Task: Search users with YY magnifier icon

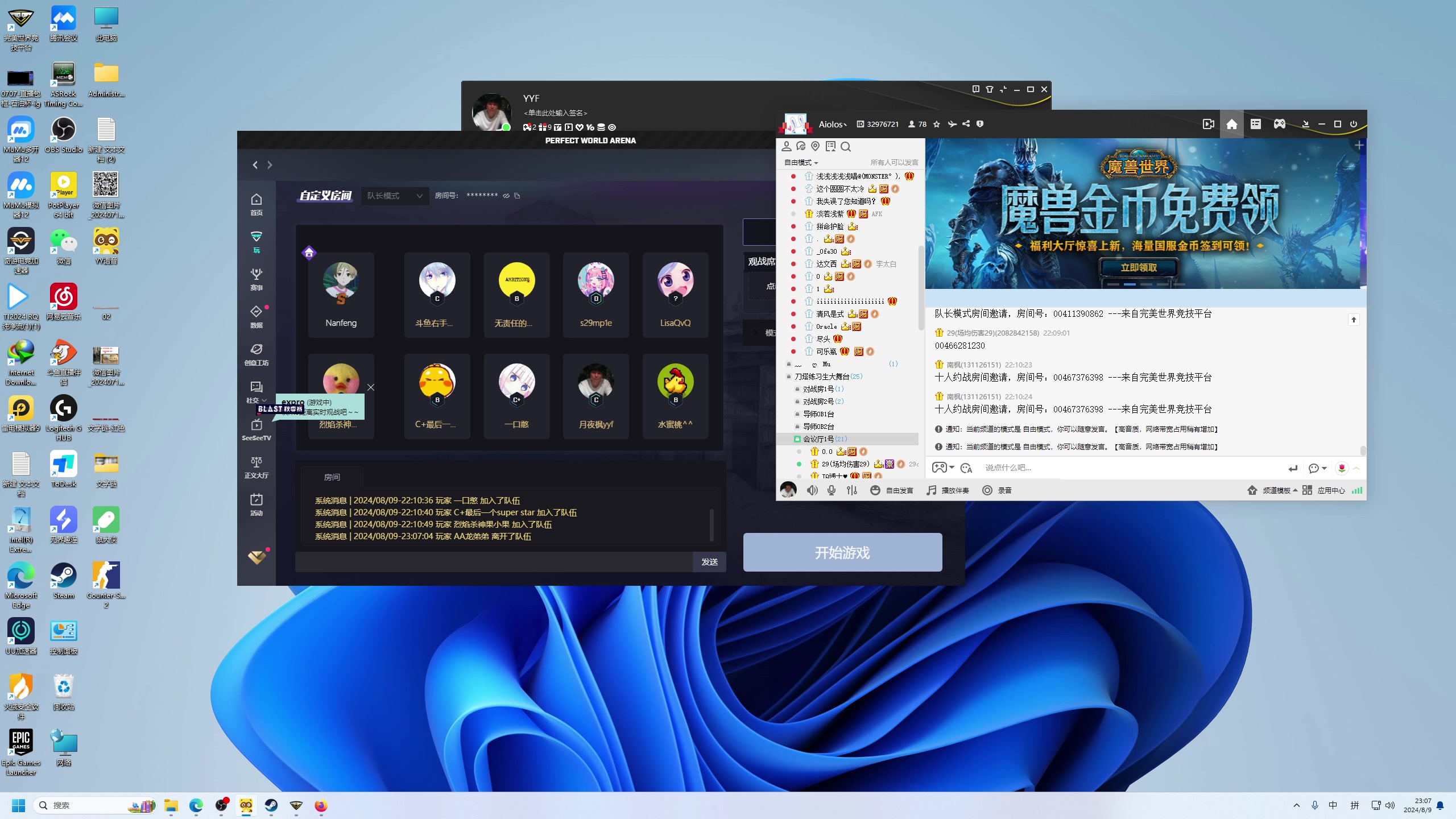Action: point(846,147)
